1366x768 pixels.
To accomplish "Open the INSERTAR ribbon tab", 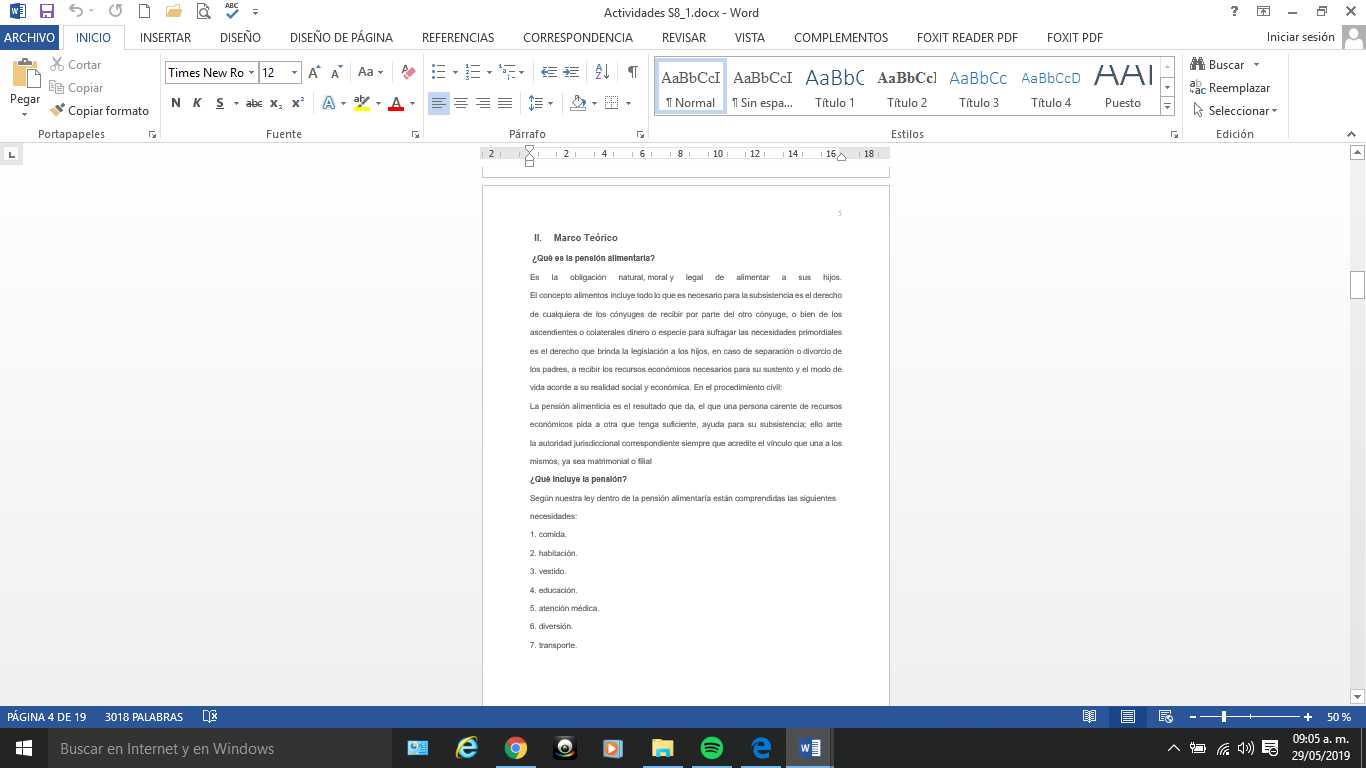I will pyautogui.click(x=166, y=38).
